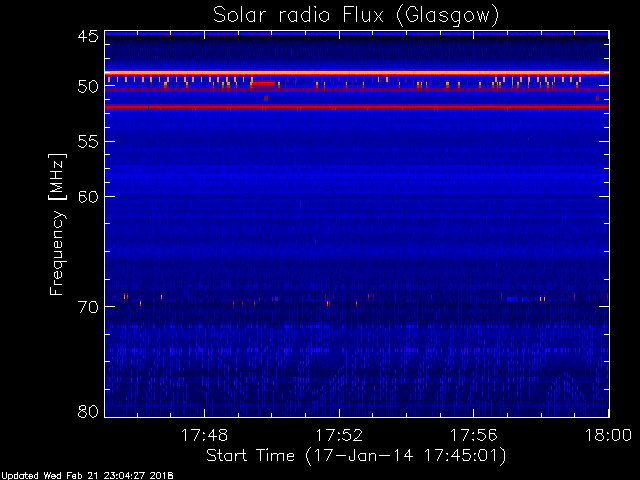Click the '18:00' time tick label

[608, 436]
